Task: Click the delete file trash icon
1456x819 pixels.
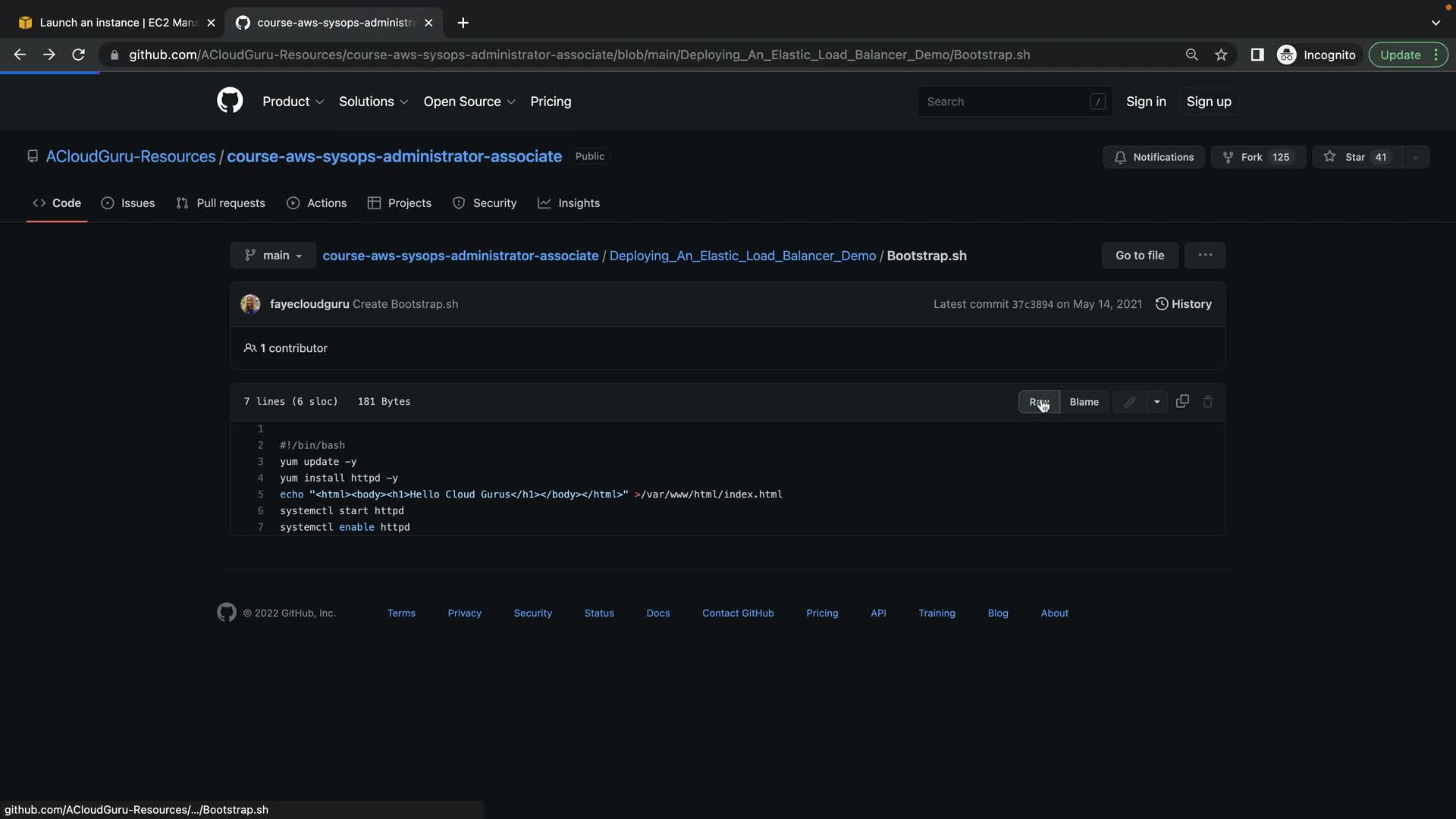Action: [1208, 402]
